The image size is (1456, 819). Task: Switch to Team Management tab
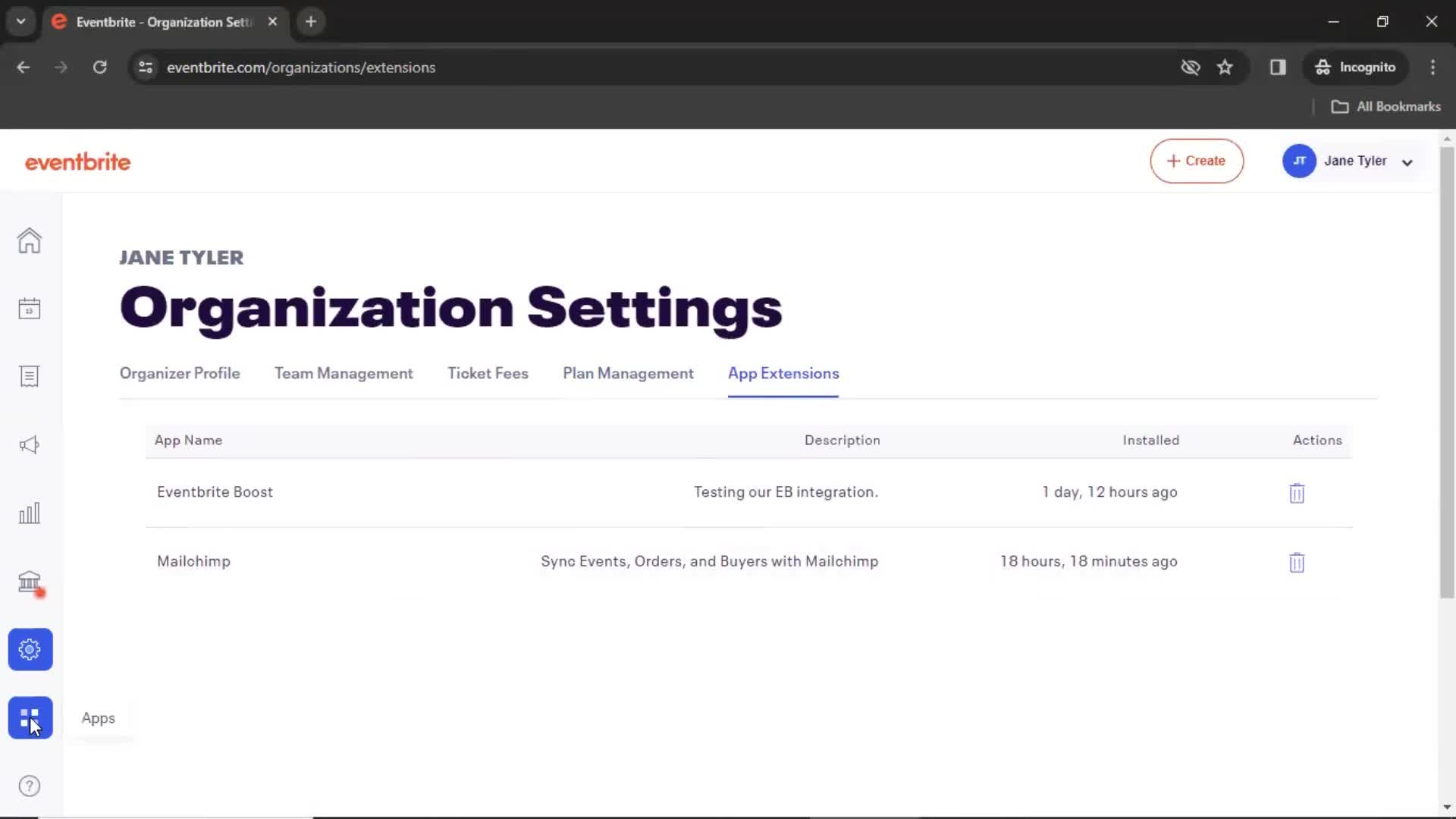point(344,373)
